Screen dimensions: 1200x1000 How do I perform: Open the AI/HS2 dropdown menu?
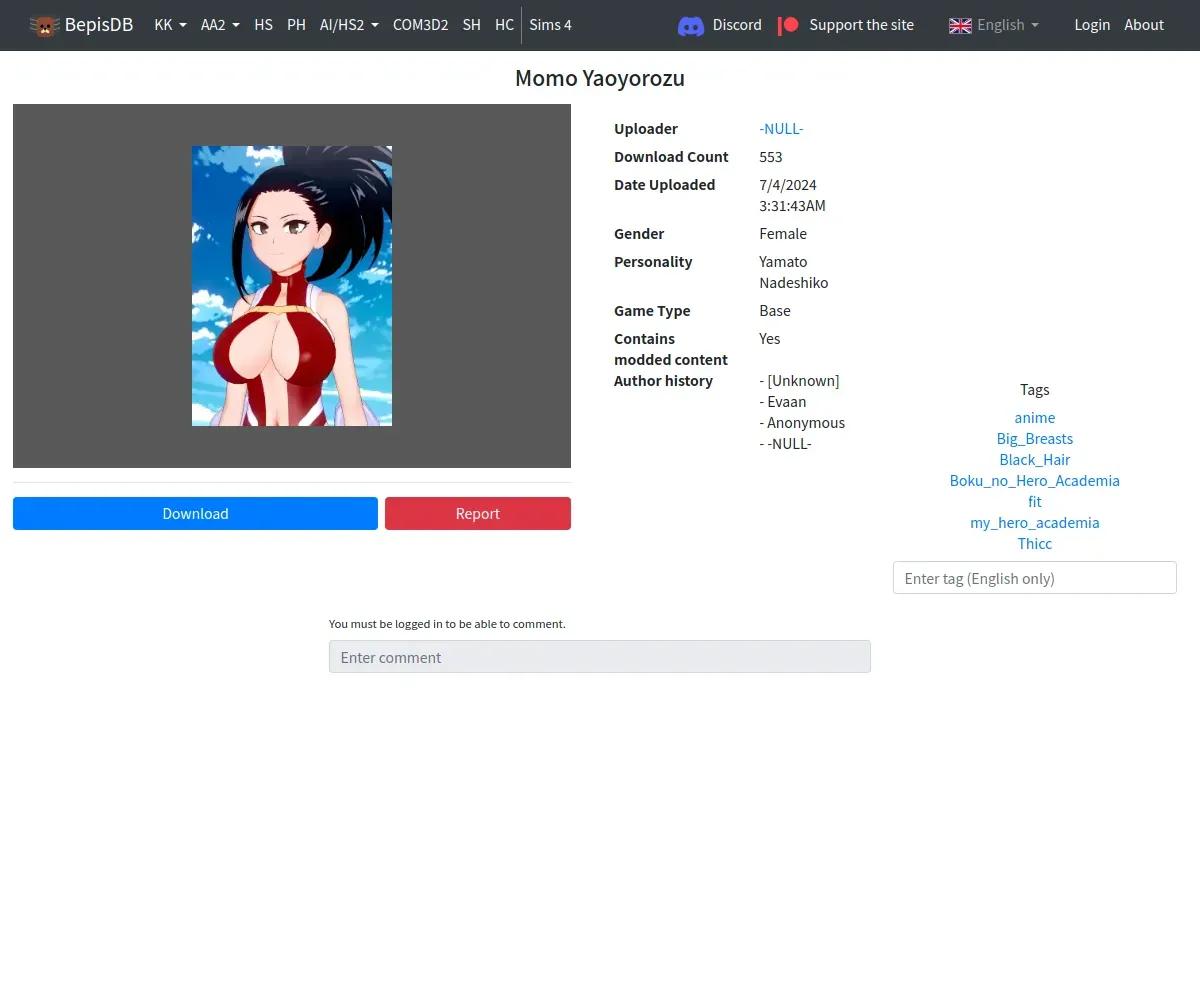click(349, 25)
